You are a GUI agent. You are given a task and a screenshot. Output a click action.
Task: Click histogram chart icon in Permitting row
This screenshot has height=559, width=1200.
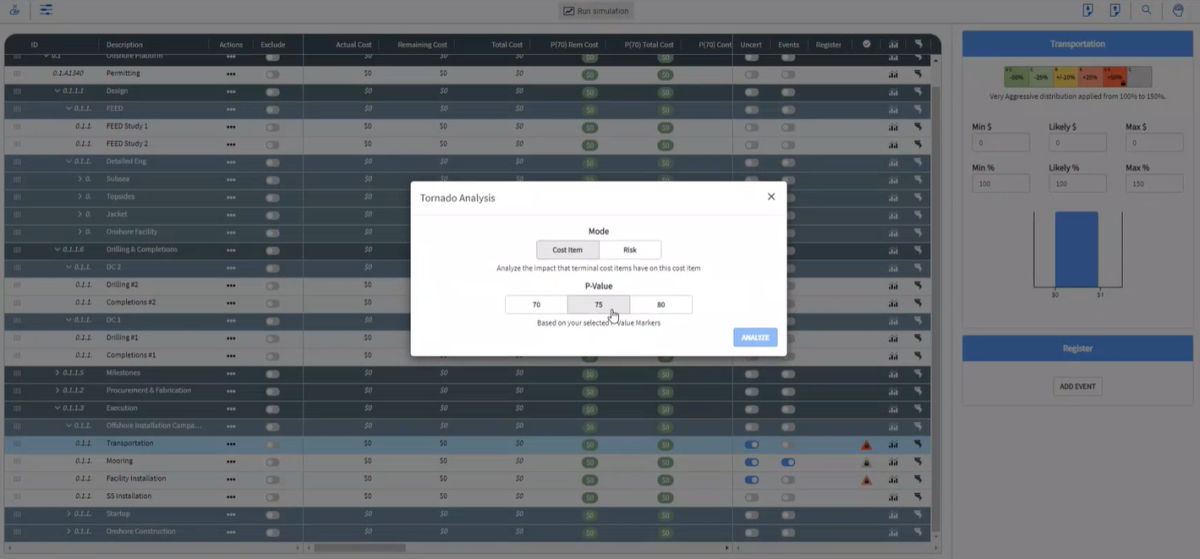coord(893,74)
